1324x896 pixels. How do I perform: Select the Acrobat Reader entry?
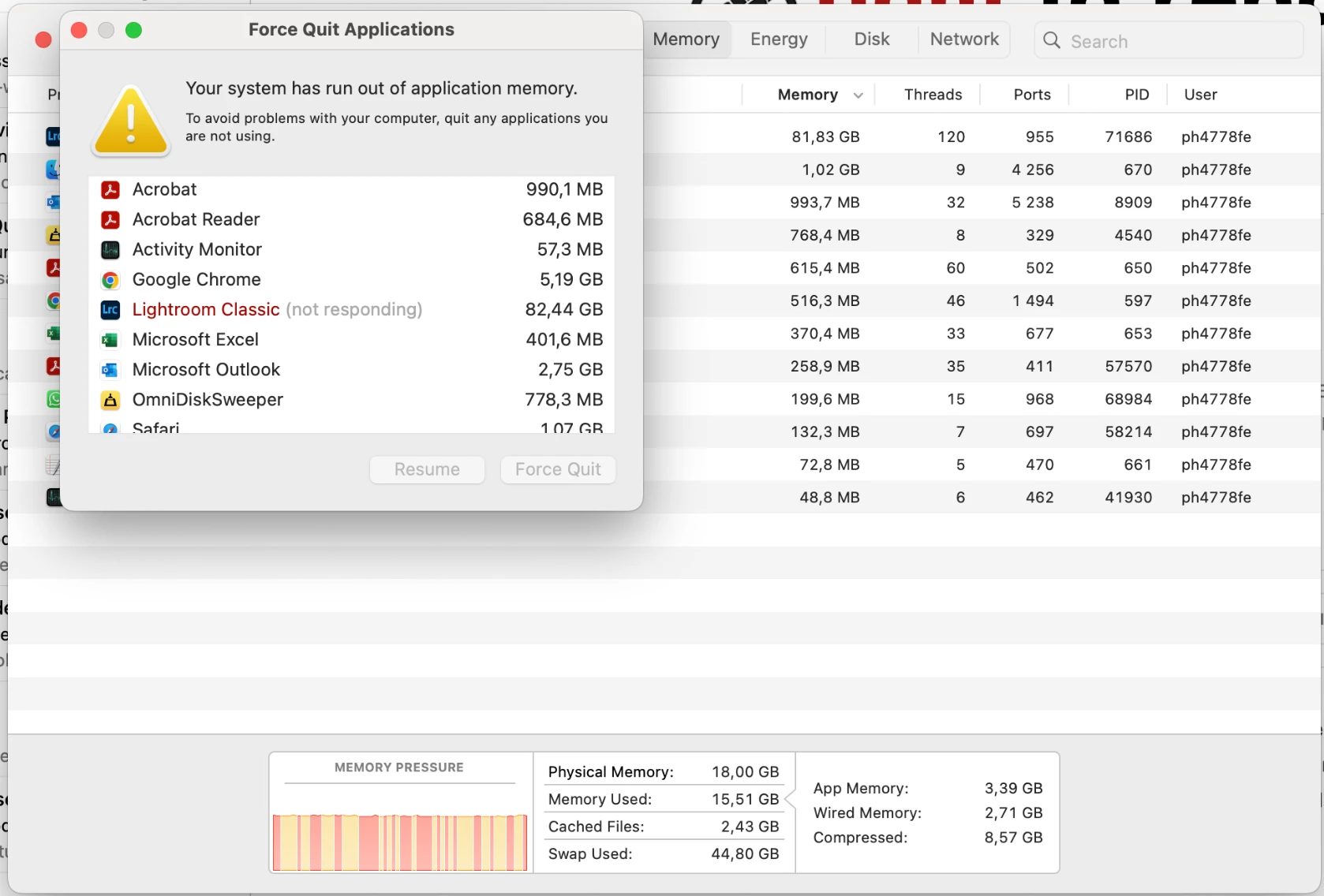coord(196,219)
